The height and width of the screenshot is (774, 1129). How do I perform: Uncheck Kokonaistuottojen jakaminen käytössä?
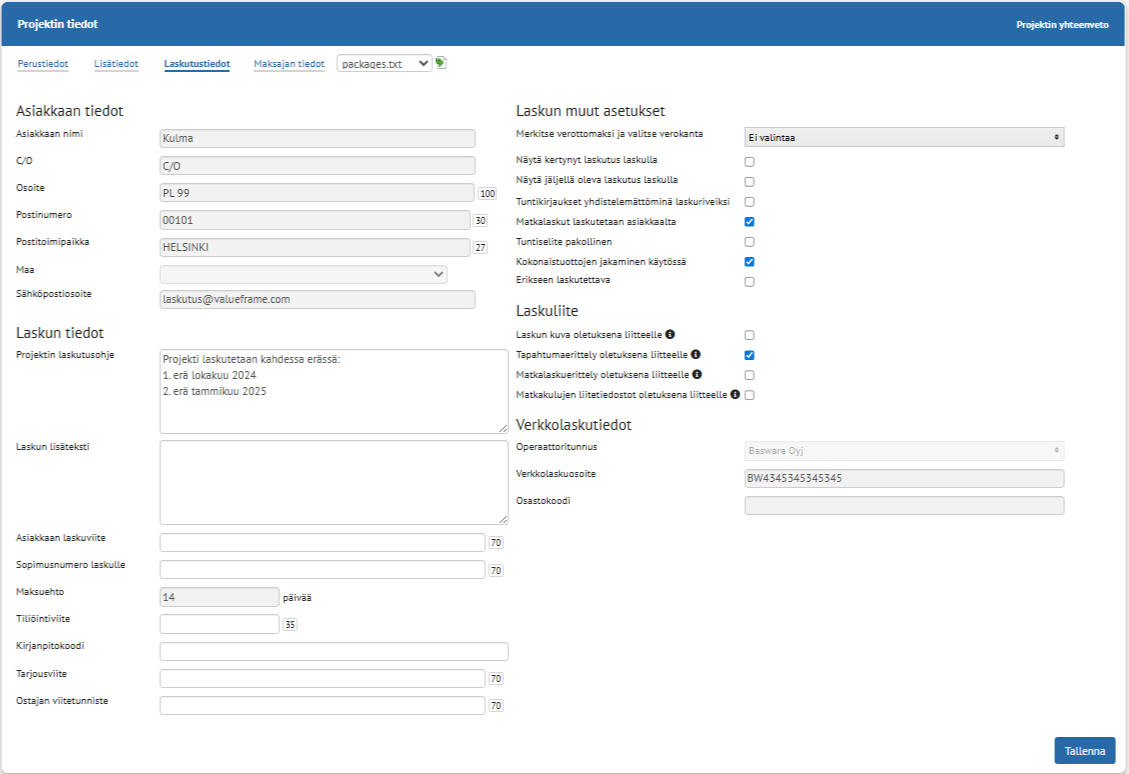pyautogui.click(x=750, y=262)
